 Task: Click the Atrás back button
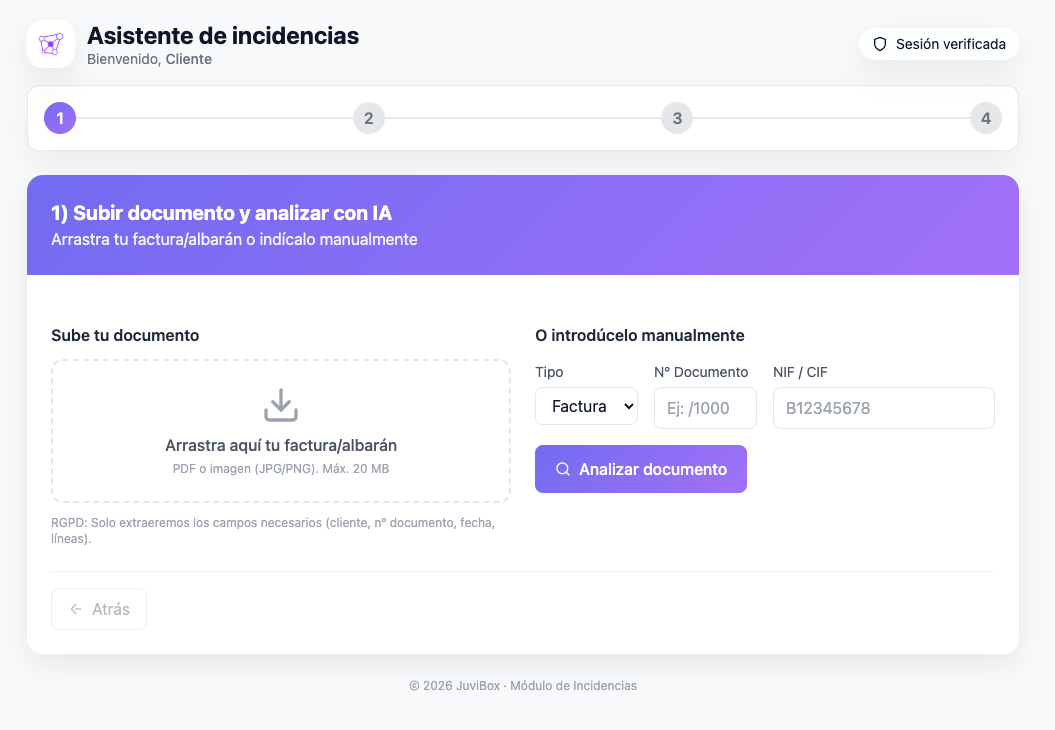(x=99, y=609)
